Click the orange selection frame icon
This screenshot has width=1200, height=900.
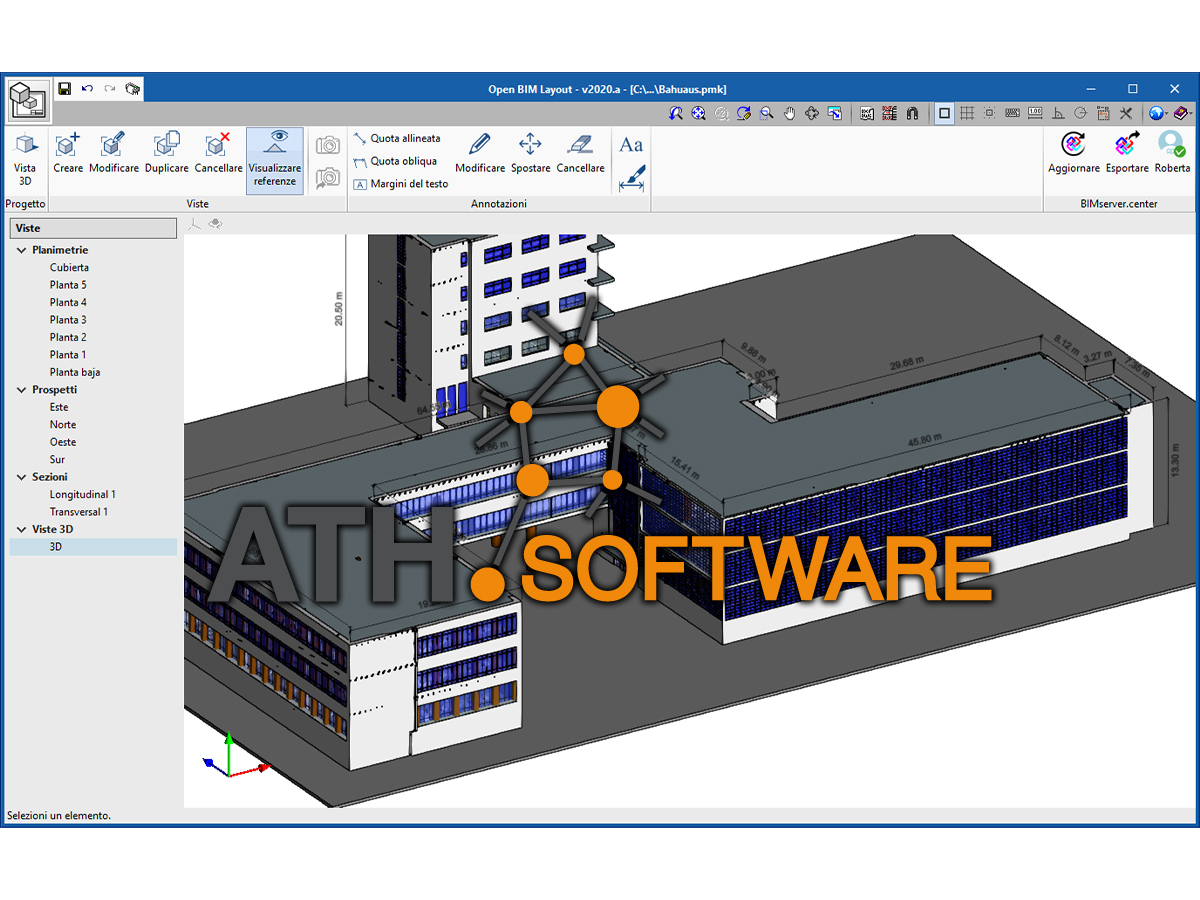coord(1103,114)
